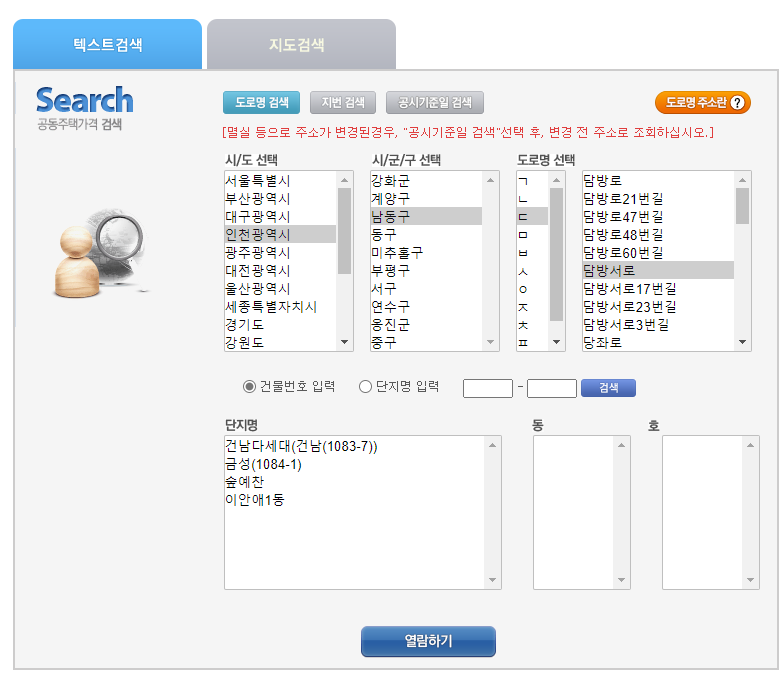The height and width of the screenshot is (677, 782).
Task: Click the first building number input field
Action: (488, 388)
